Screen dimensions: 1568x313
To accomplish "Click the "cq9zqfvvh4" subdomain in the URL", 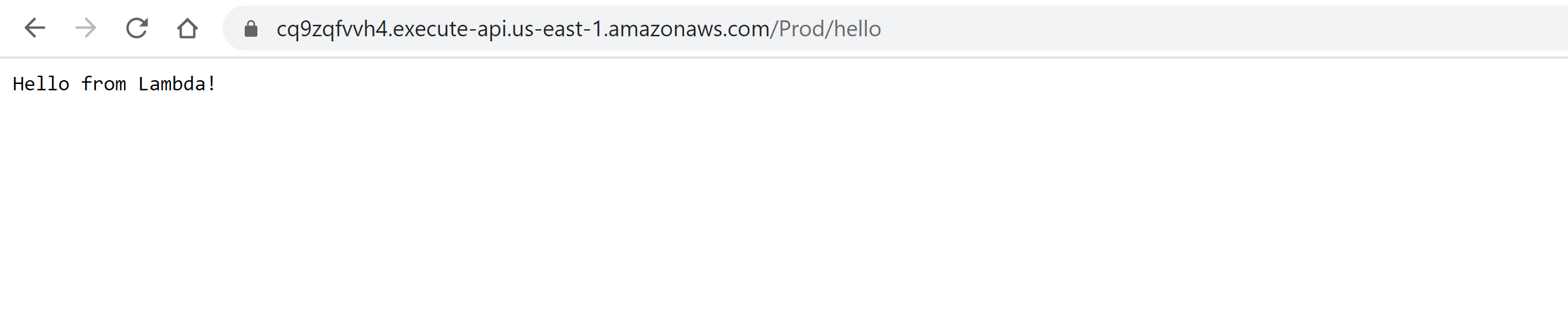I will 332,29.
